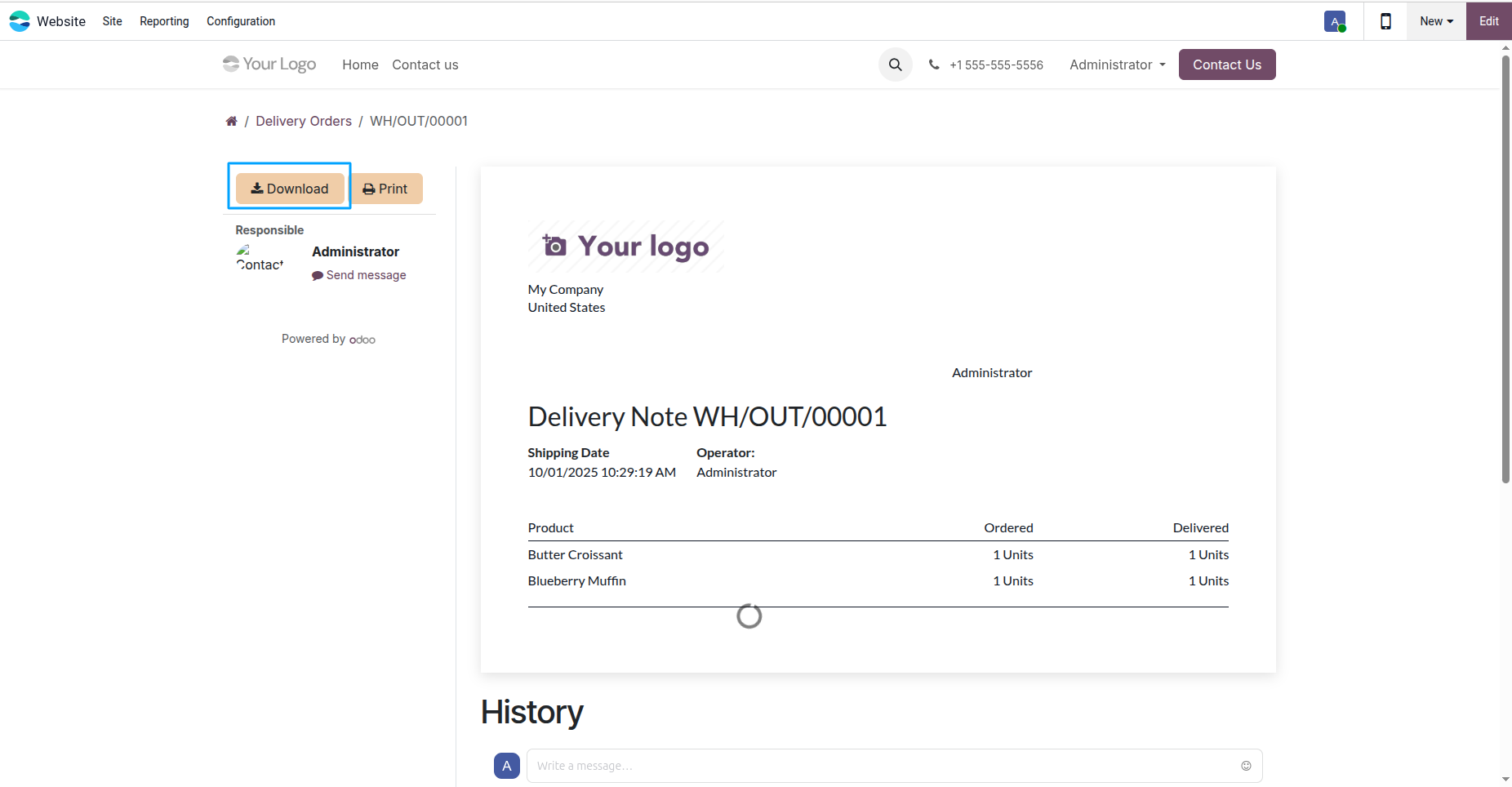Viewport: 1512px width, 787px height.
Task: Open the New dropdown menu
Action: (x=1436, y=21)
